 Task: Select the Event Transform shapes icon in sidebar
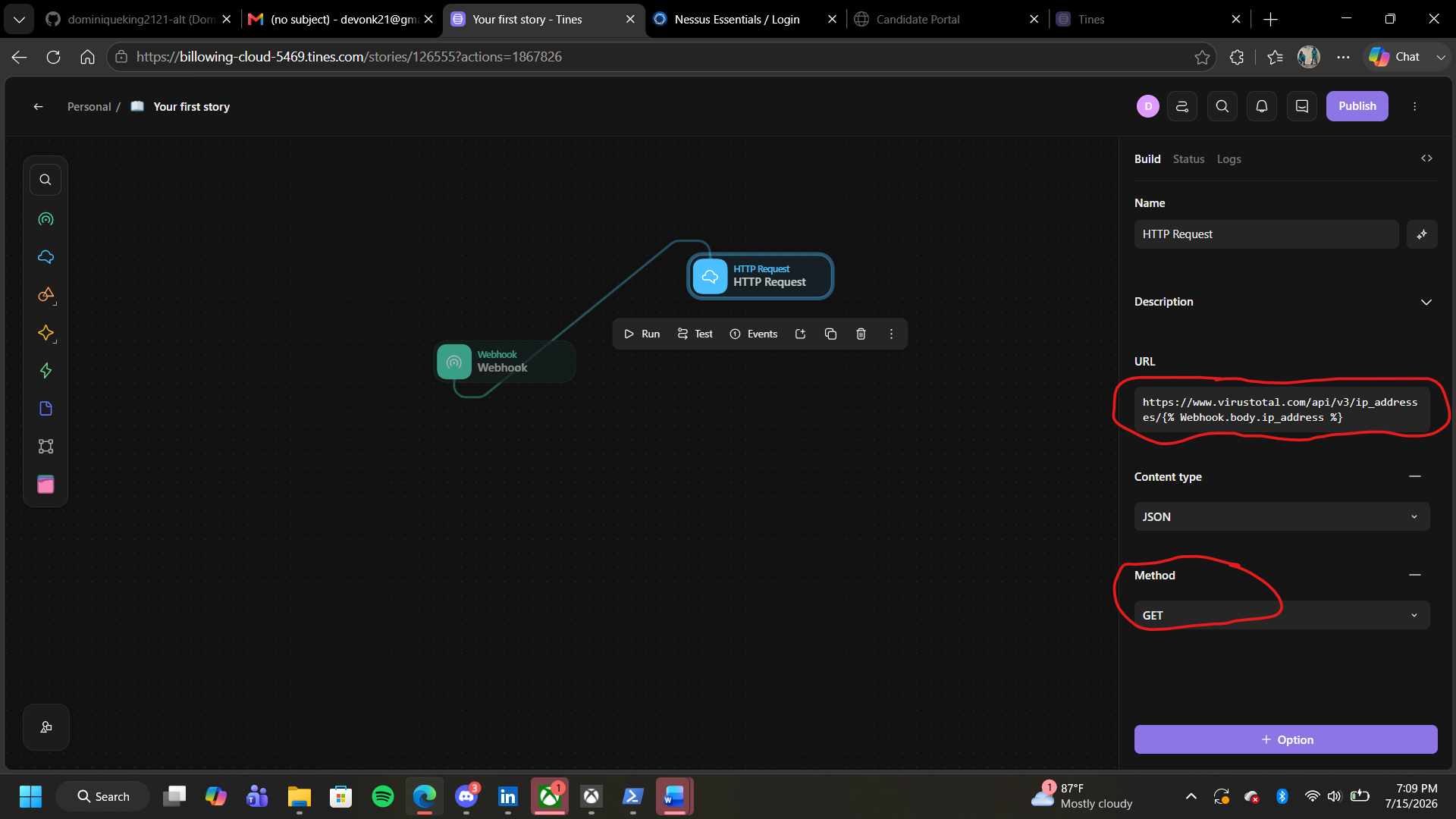pos(45,295)
